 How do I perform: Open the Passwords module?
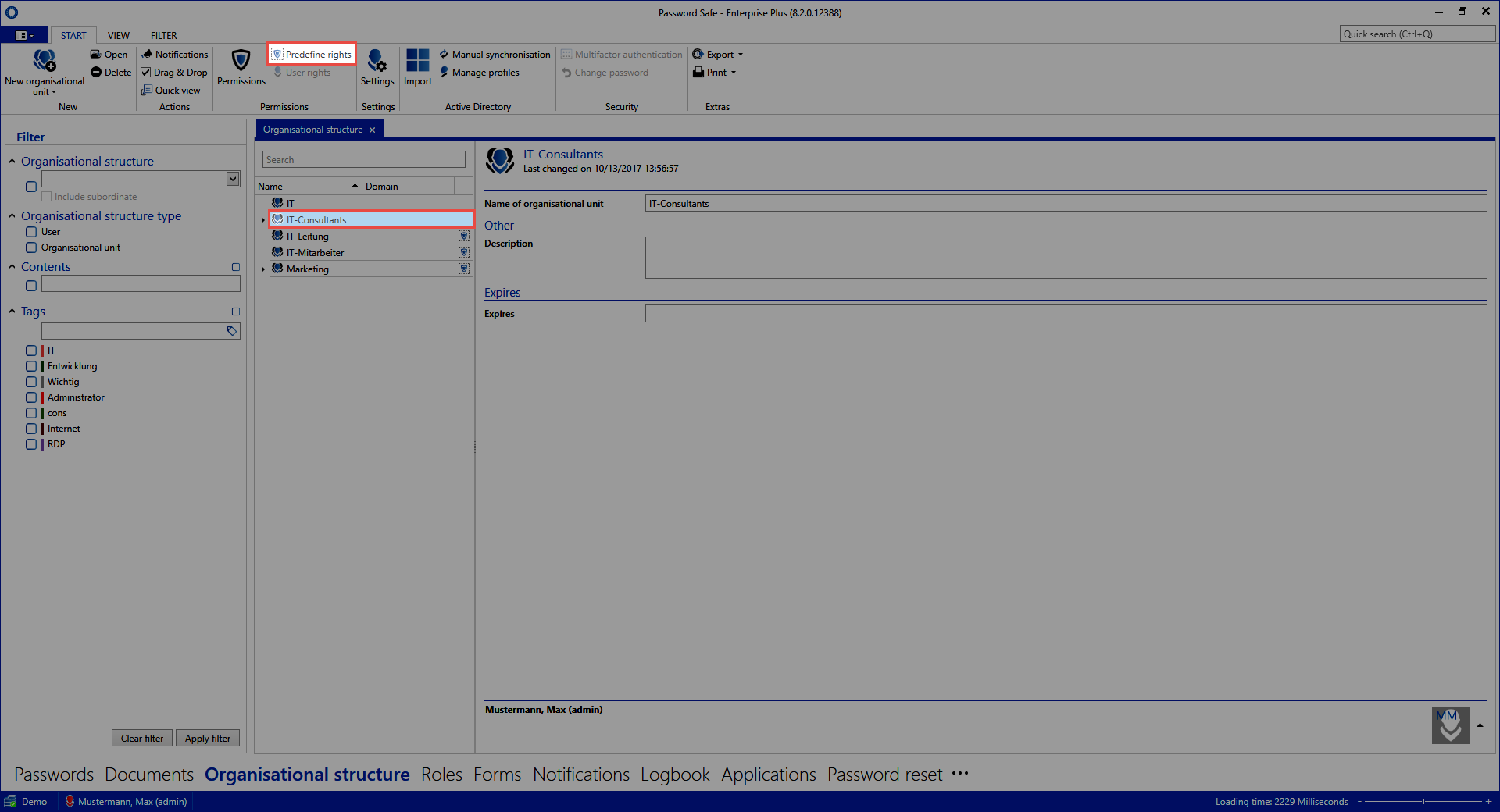click(54, 775)
